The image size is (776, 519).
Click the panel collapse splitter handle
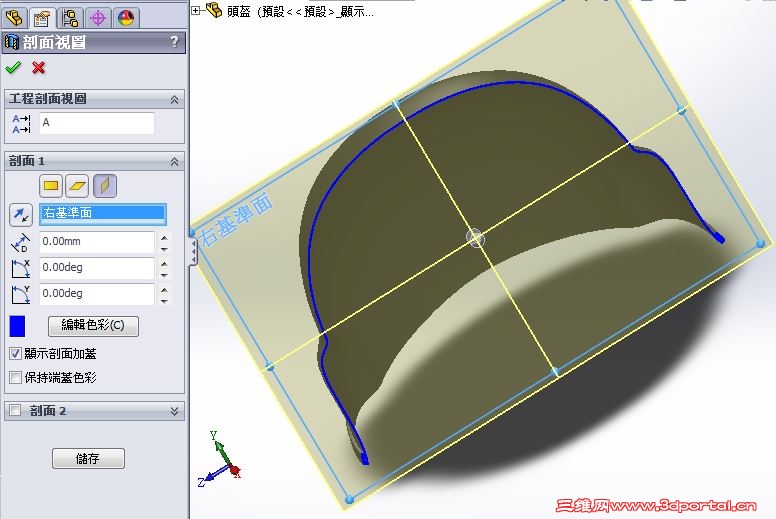click(193, 252)
